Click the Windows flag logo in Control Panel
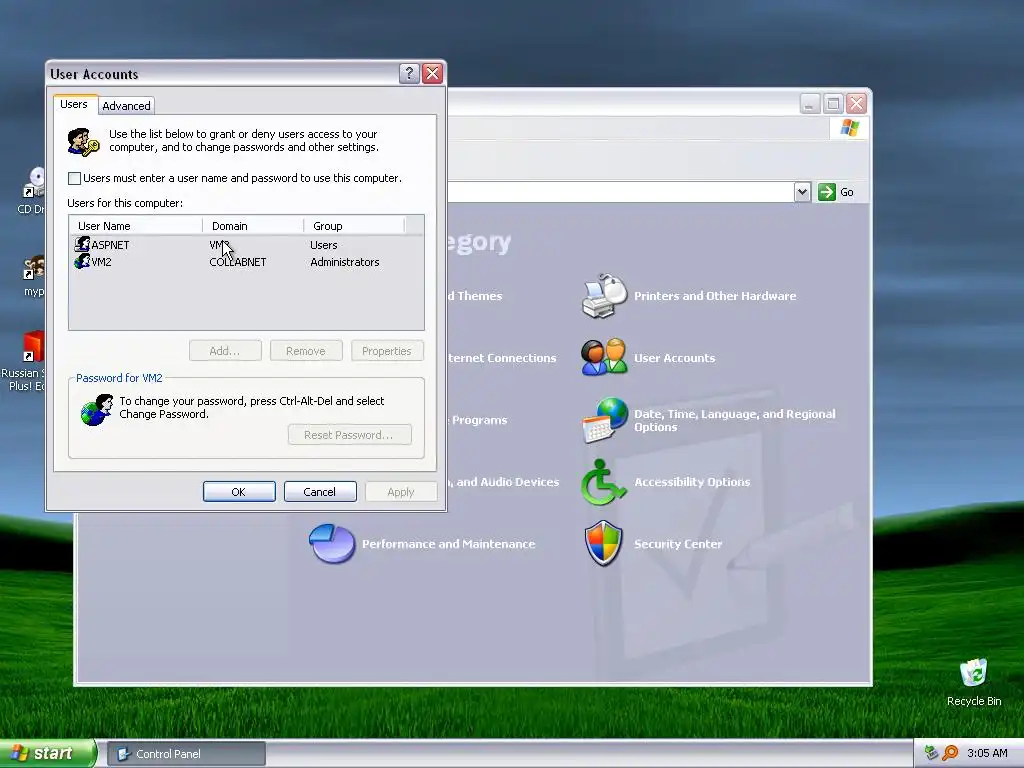 tap(849, 127)
